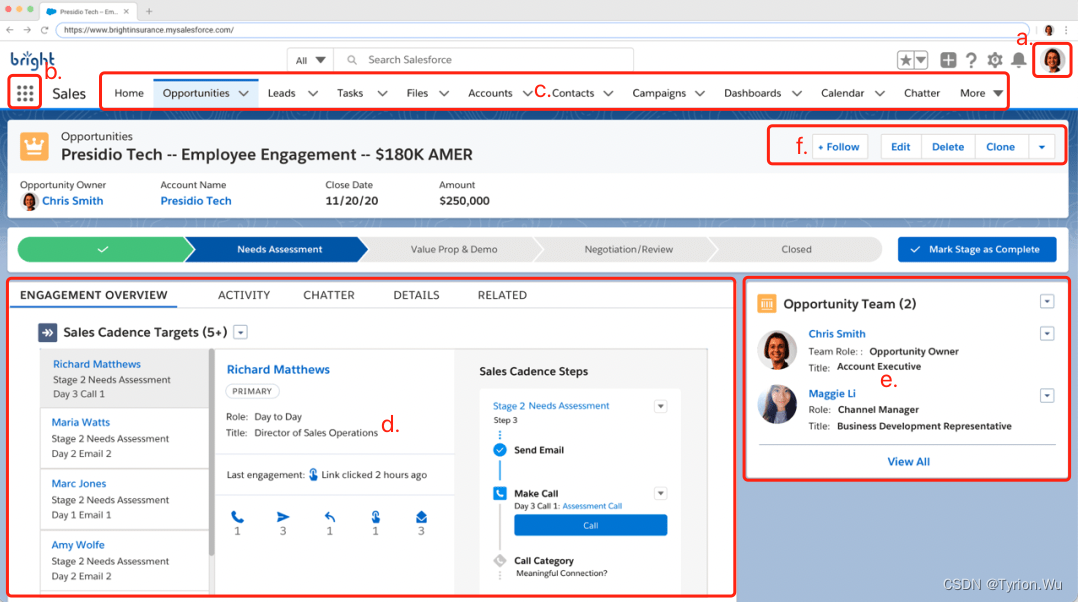Open the Assessment Call link
Viewport: 1078px width, 602px height.
coord(592,506)
